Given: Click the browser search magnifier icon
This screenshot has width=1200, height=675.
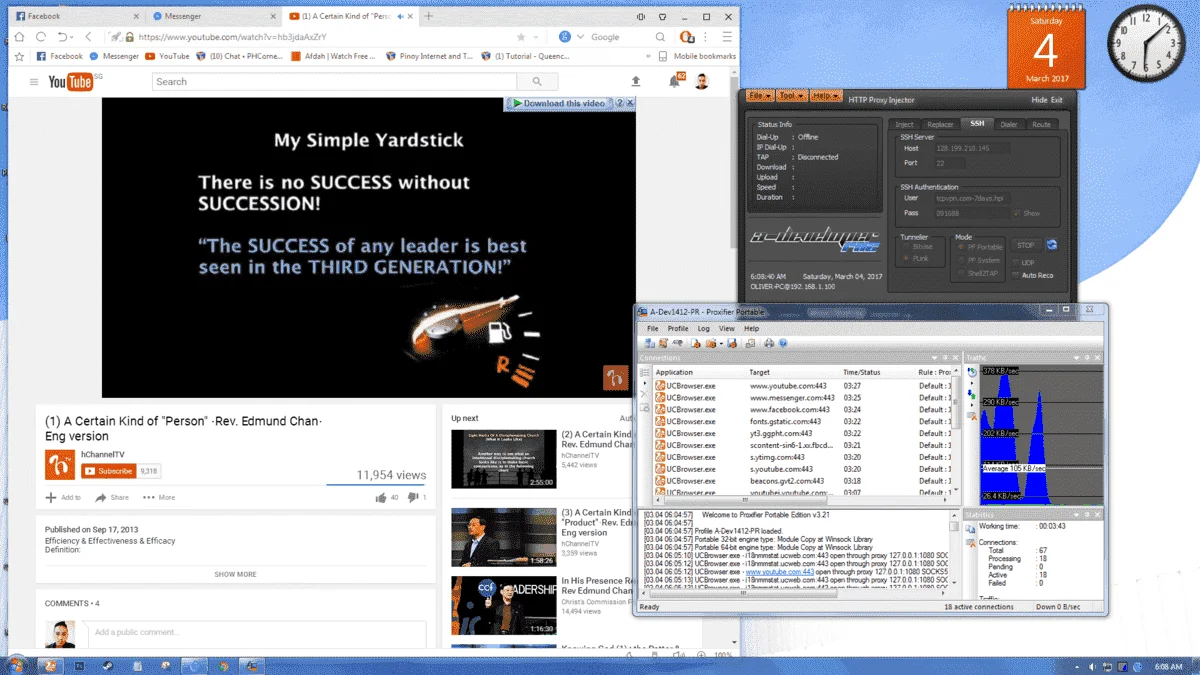Looking at the screenshot, I should pyautogui.click(x=660, y=37).
